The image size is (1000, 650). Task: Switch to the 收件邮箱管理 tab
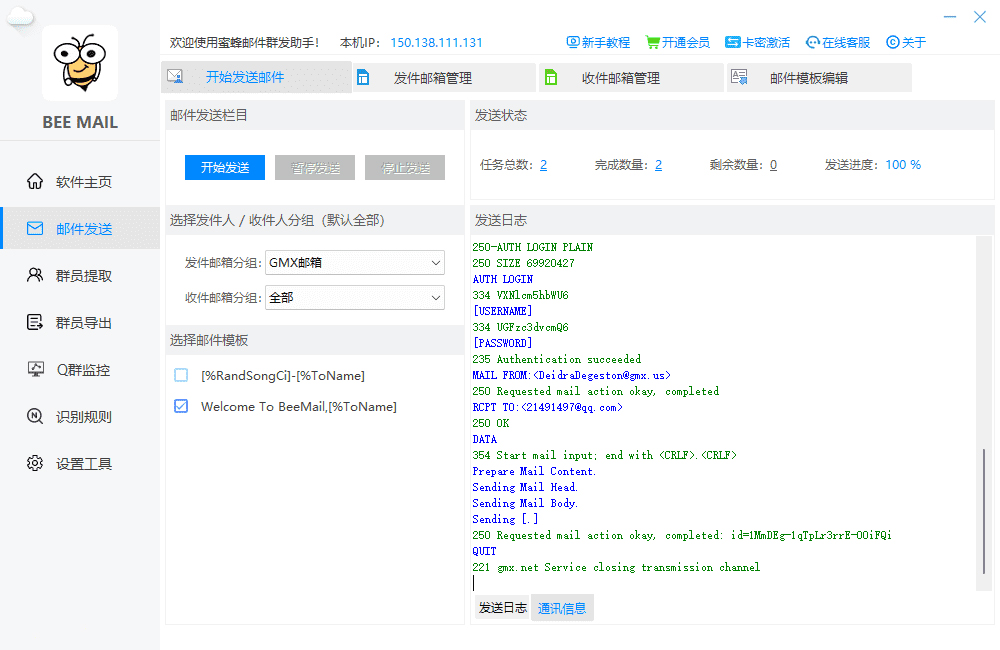631,77
